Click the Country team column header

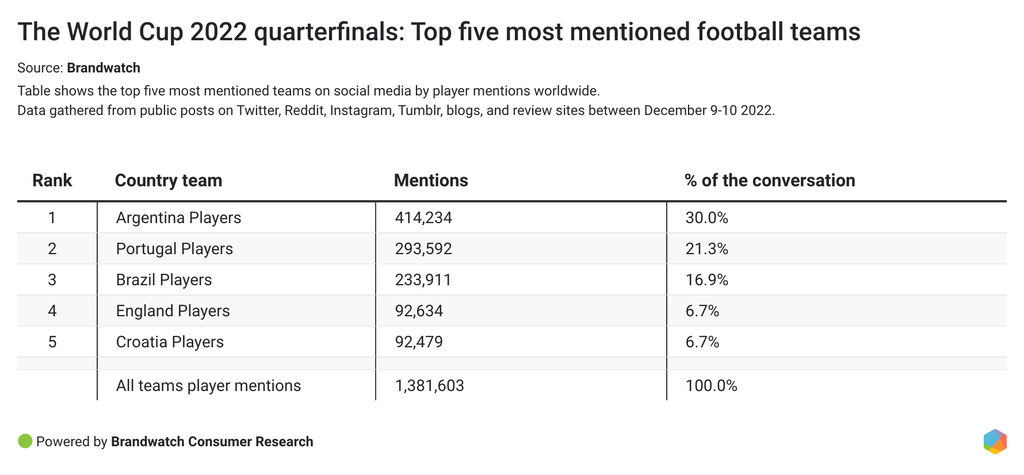click(x=168, y=181)
